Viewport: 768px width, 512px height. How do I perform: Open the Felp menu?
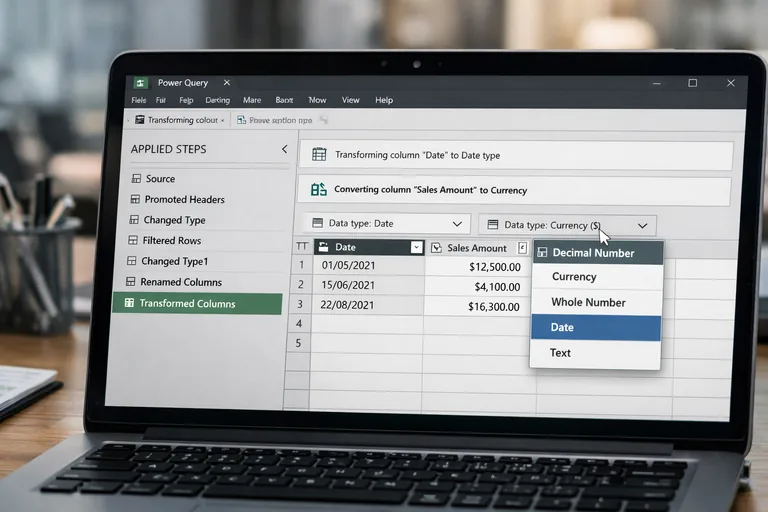pyautogui.click(x=186, y=100)
